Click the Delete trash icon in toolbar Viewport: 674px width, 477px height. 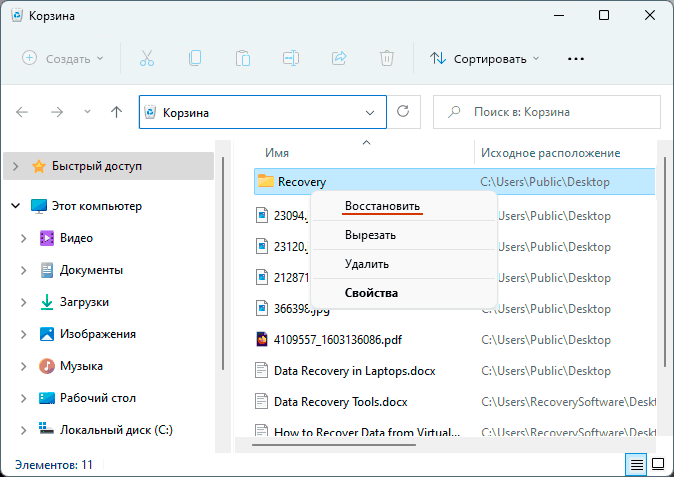pos(387,58)
